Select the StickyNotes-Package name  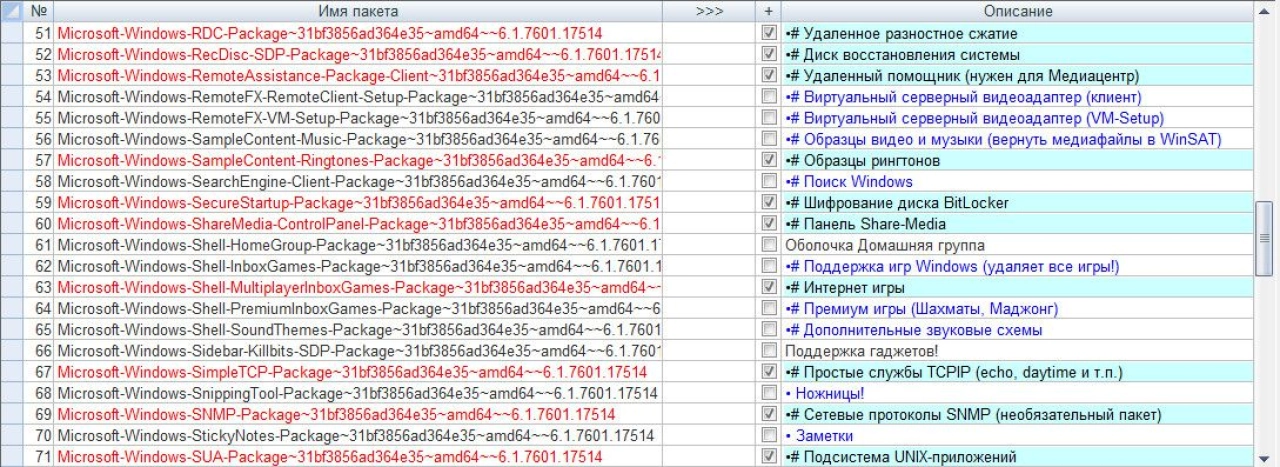click(358, 435)
